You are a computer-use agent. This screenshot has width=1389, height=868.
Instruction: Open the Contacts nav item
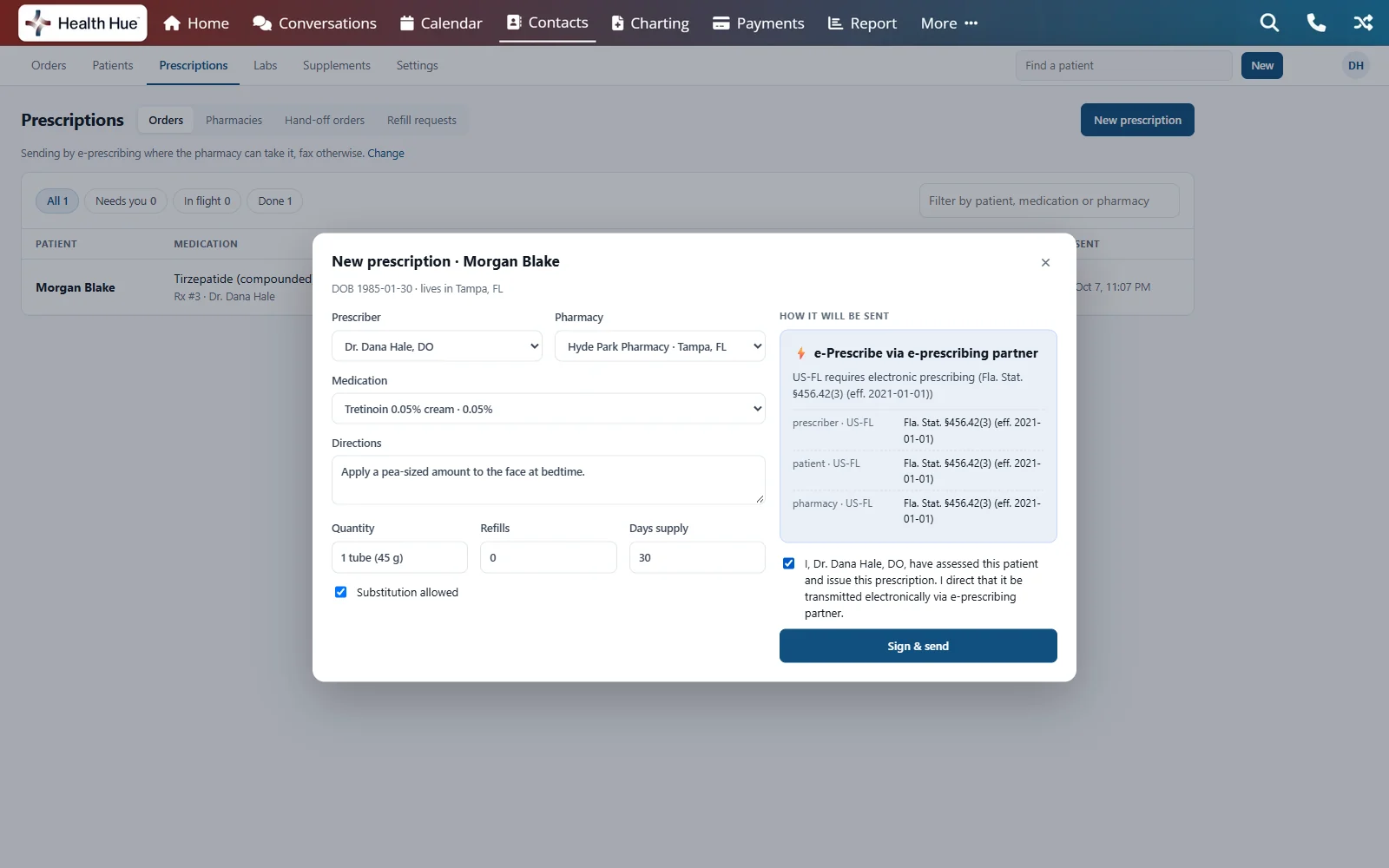point(547,23)
